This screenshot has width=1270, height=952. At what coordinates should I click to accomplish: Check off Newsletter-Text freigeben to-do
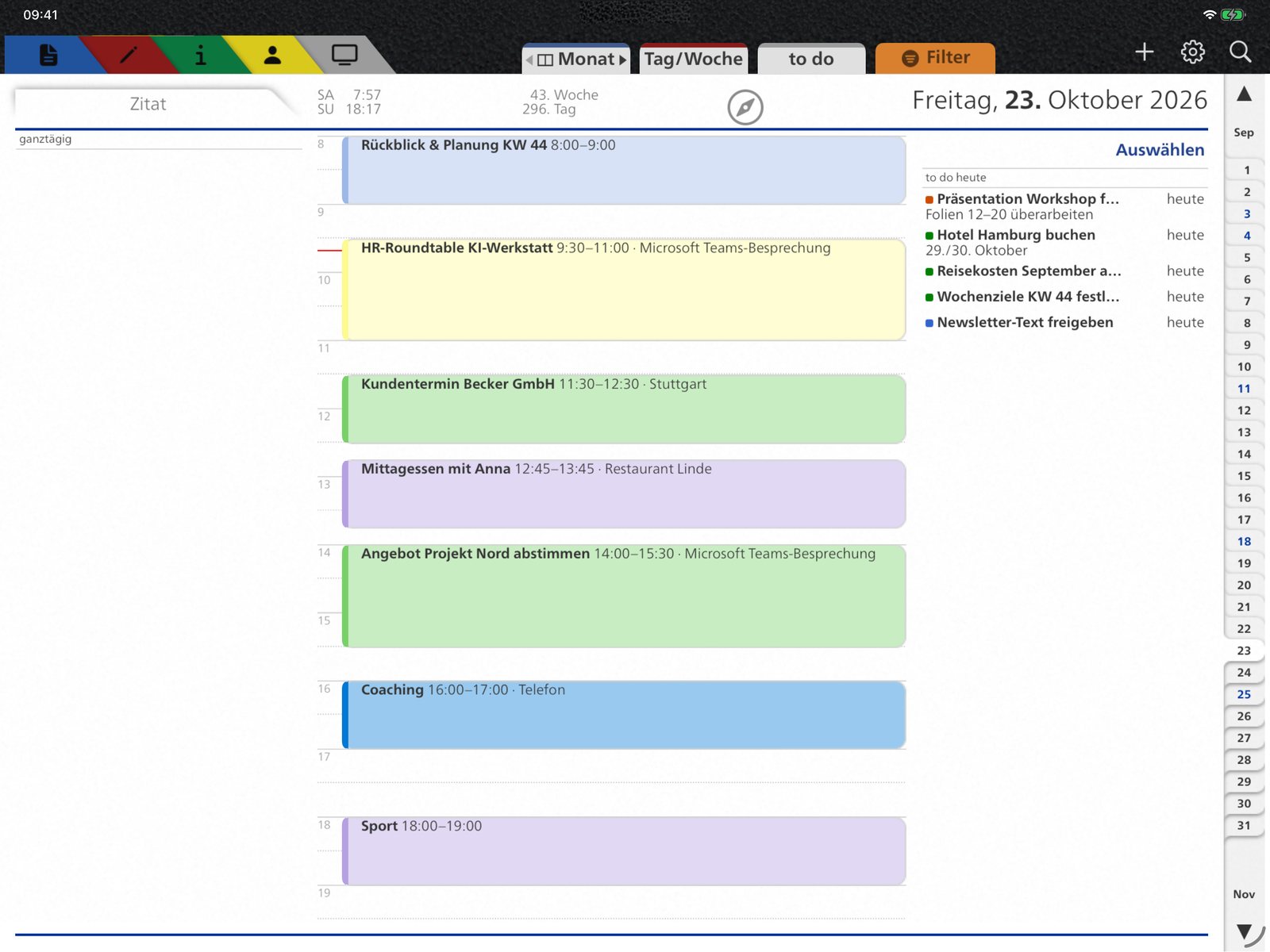click(x=929, y=323)
